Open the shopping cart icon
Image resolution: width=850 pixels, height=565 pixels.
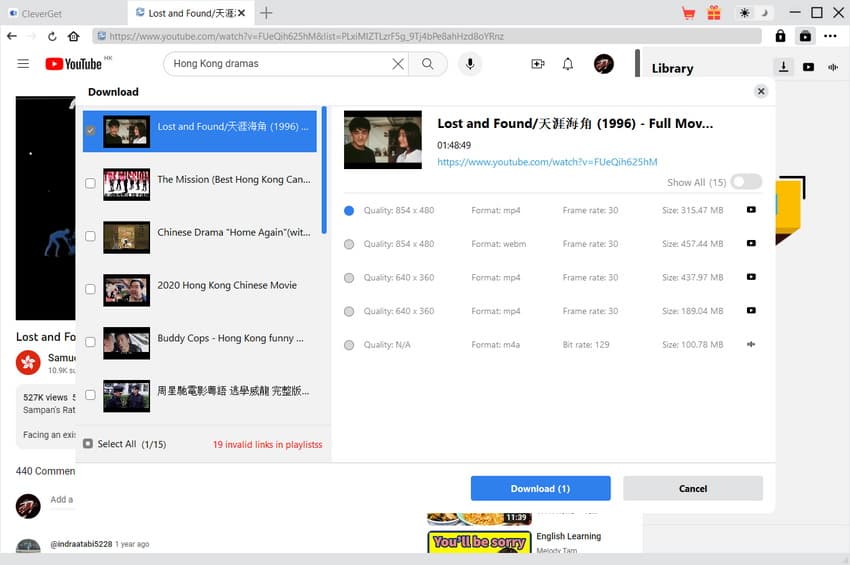[x=688, y=13]
